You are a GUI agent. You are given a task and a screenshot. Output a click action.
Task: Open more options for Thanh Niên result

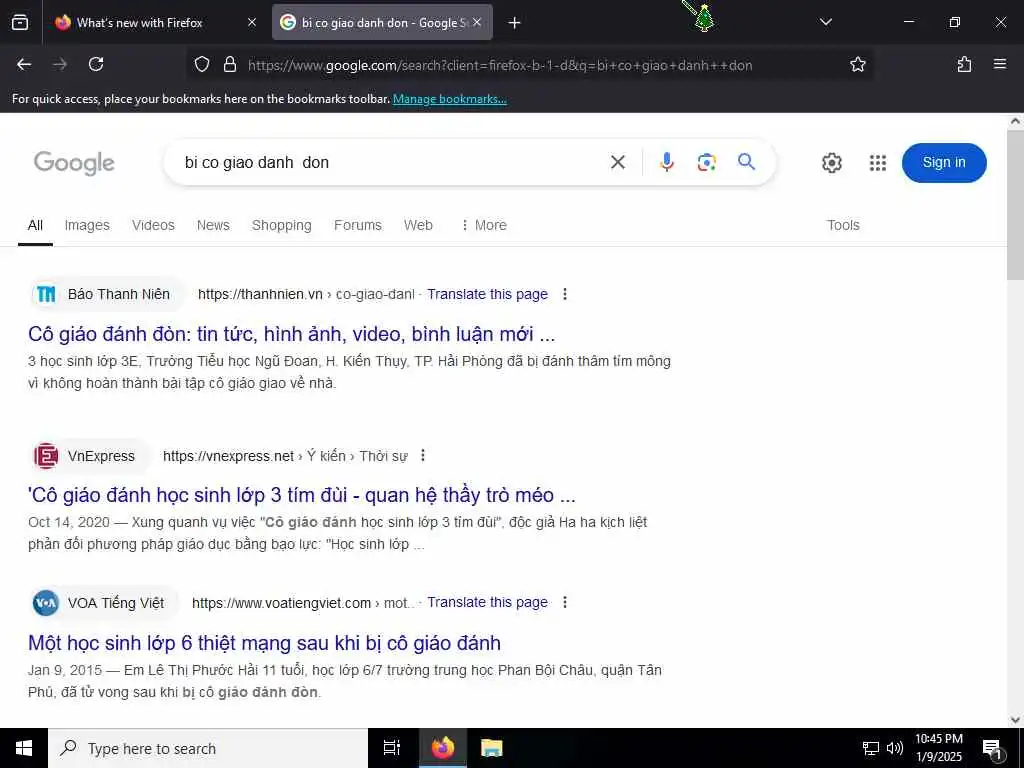565,295
